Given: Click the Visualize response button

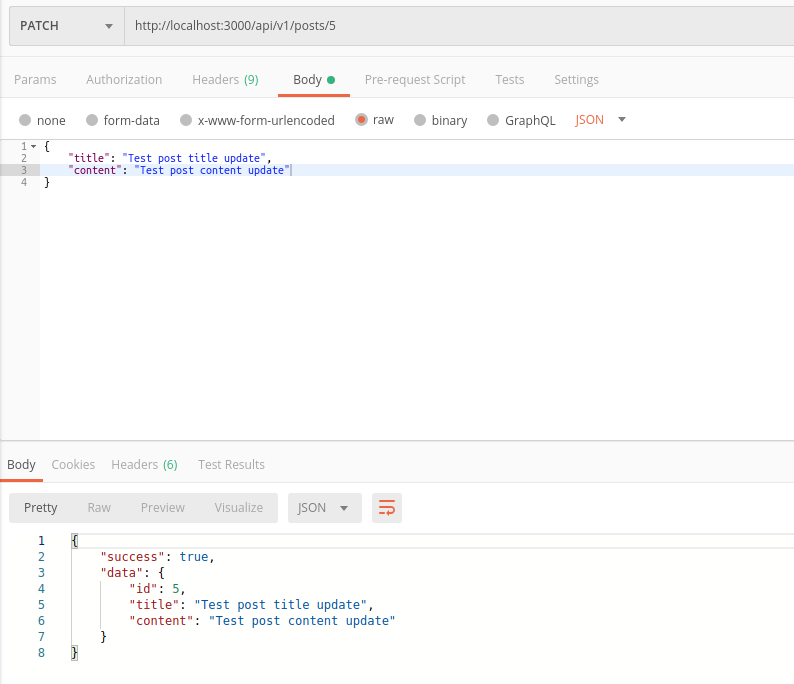Looking at the screenshot, I should [x=238, y=508].
